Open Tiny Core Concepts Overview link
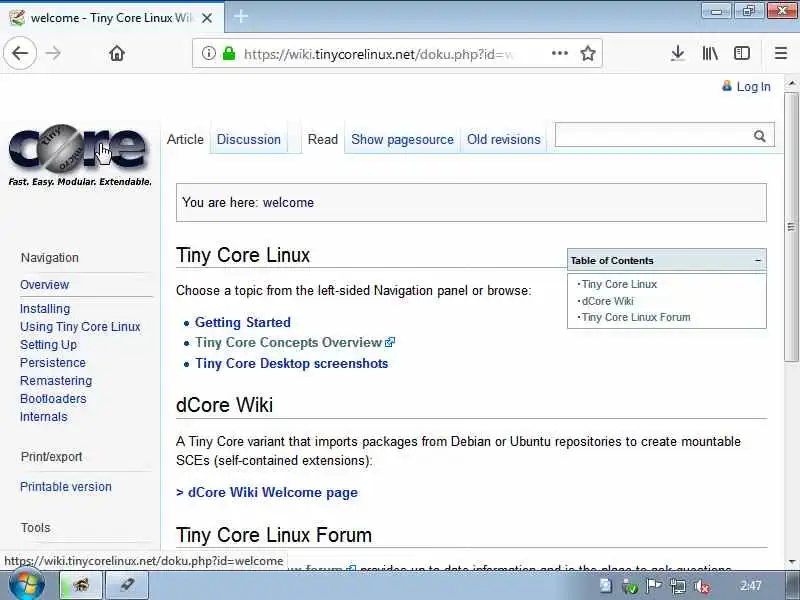This screenshot has height=600, width=800. click(289, 342)
